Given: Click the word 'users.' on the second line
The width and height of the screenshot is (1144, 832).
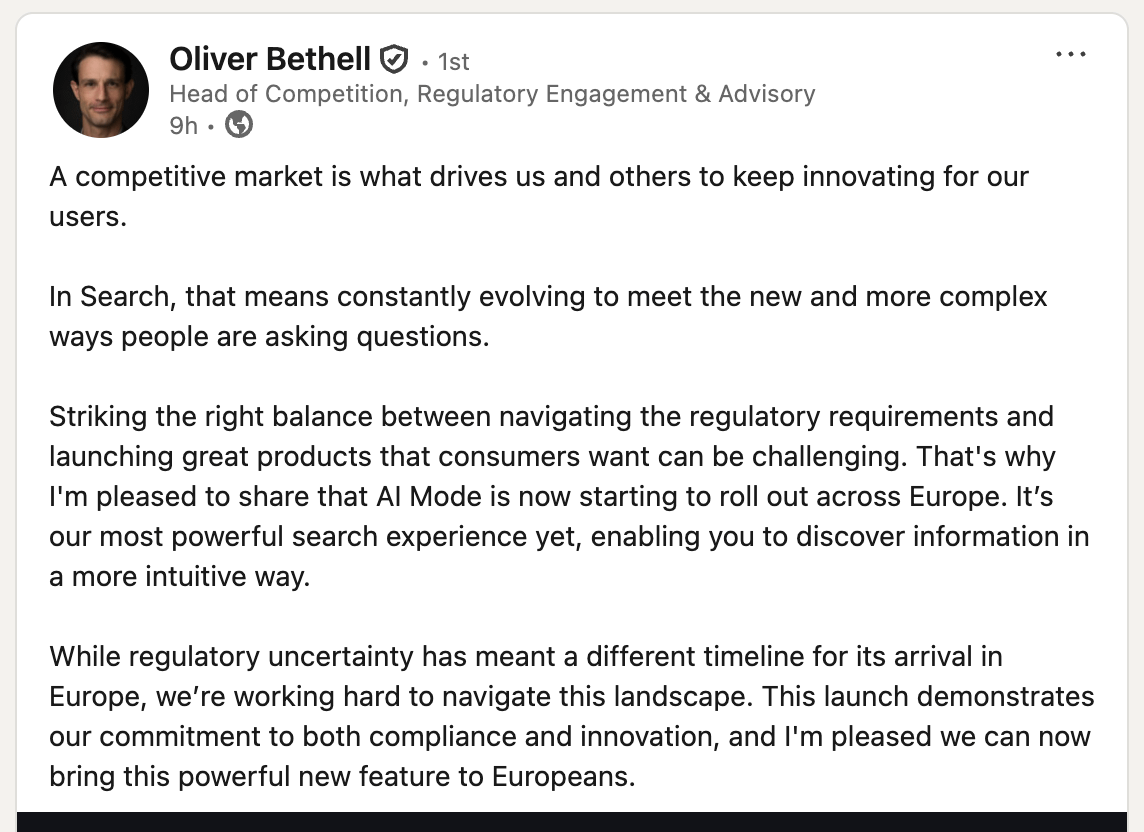Looking at the screenshot, I should [88, 217].
